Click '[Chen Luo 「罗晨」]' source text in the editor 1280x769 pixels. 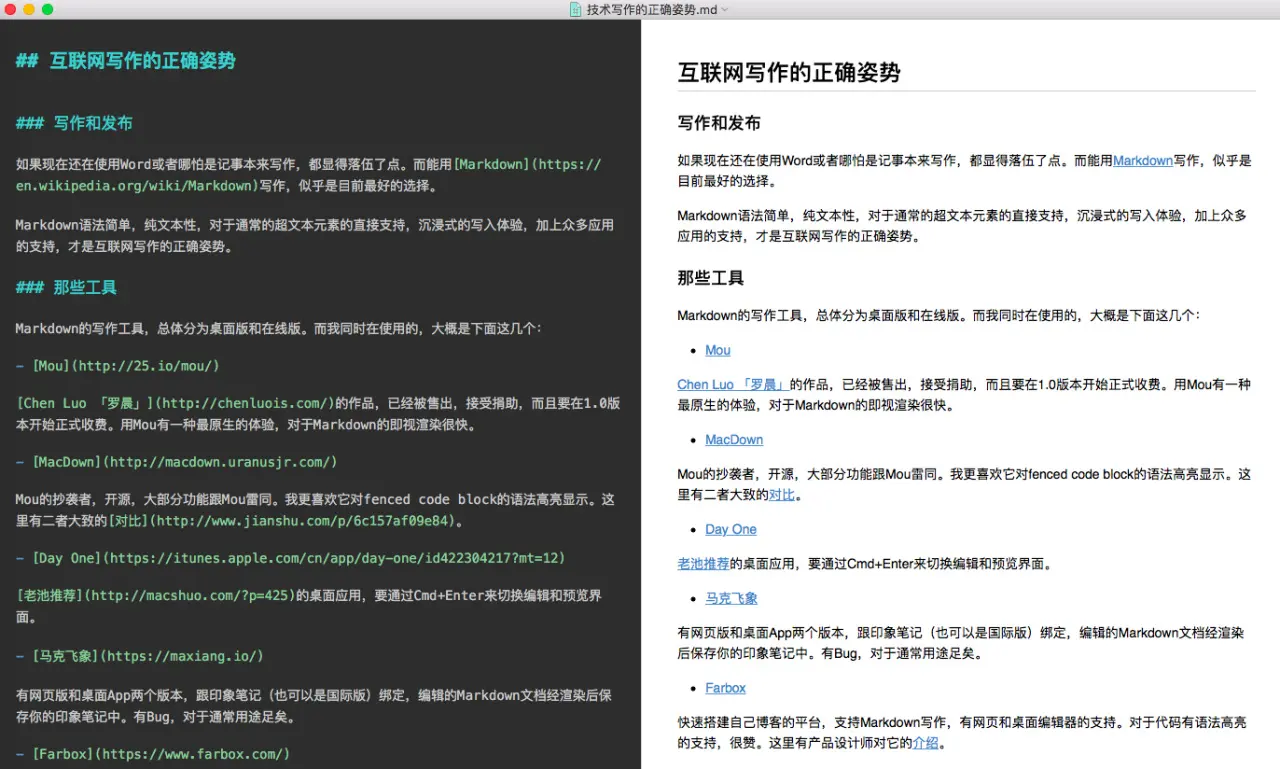[x=85, y=404]
